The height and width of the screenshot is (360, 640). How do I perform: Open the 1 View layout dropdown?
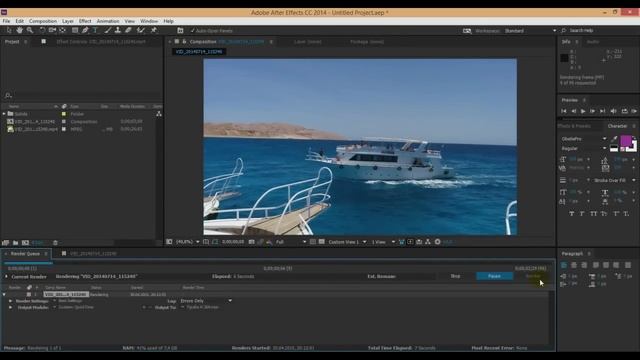tap(383, 242)
